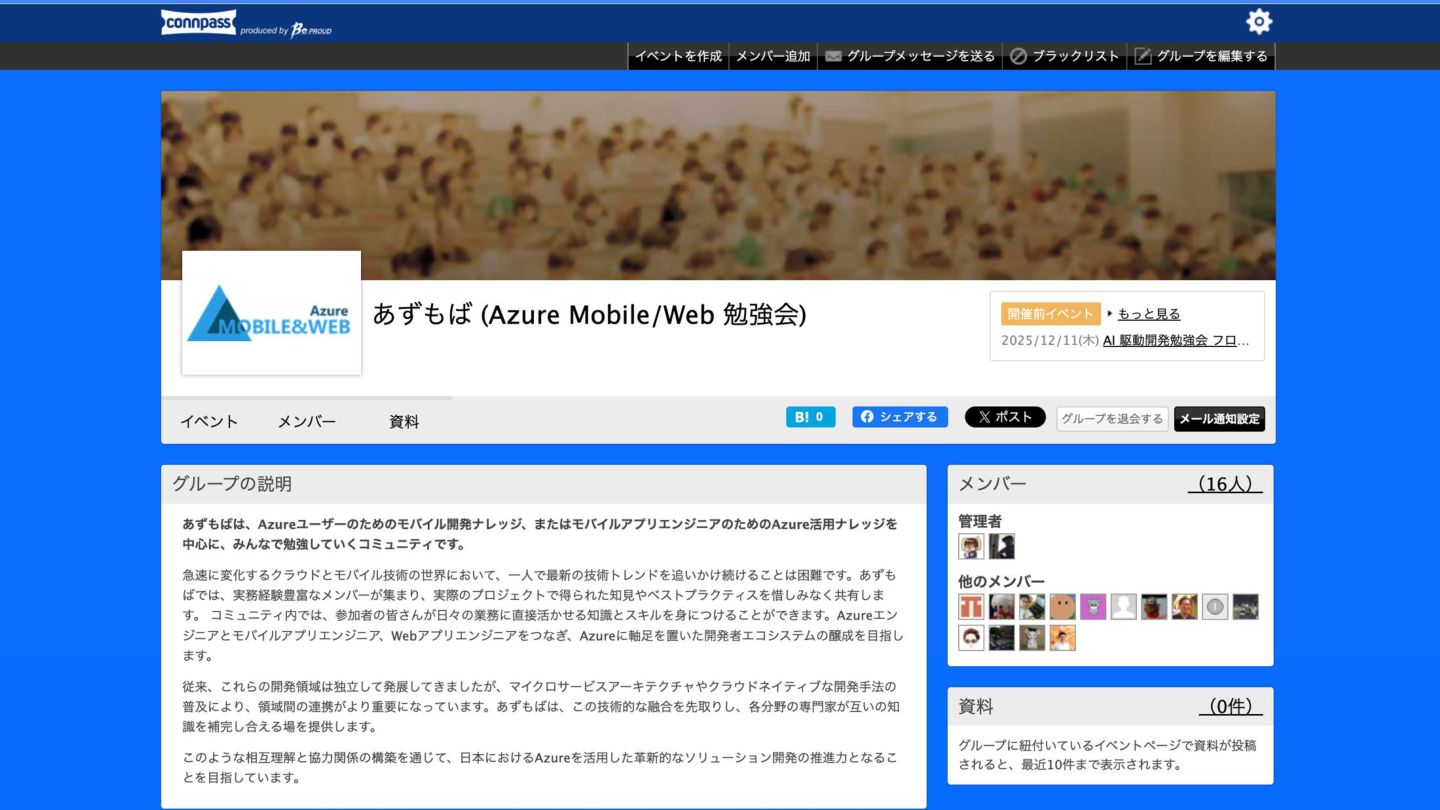
Task: Click the Azure MOBILE&WEB group logo
Action: [x=271, y=313]
